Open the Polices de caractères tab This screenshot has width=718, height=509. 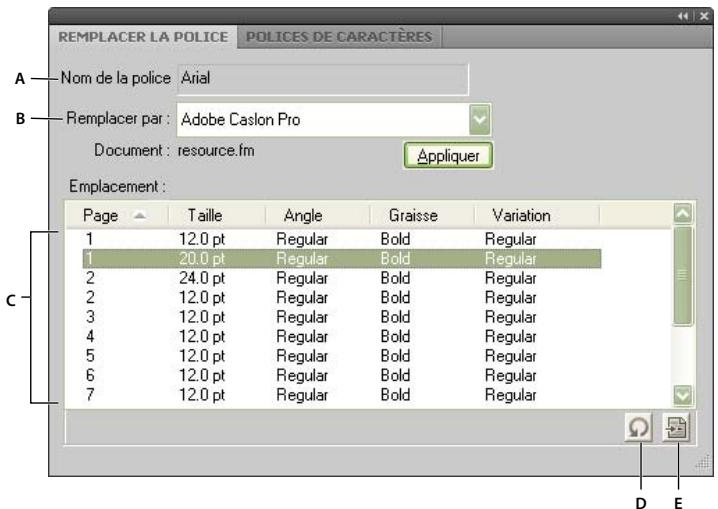point(339,37)
